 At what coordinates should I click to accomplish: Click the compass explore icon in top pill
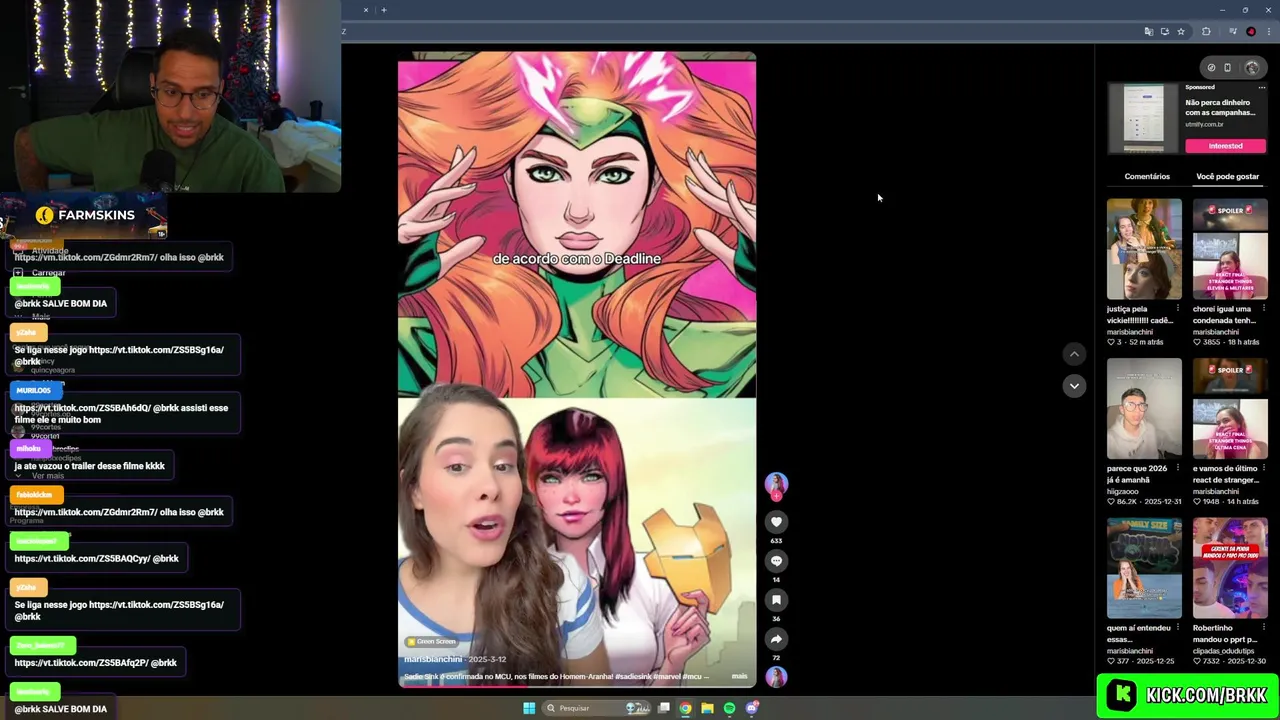(1211, 68)
